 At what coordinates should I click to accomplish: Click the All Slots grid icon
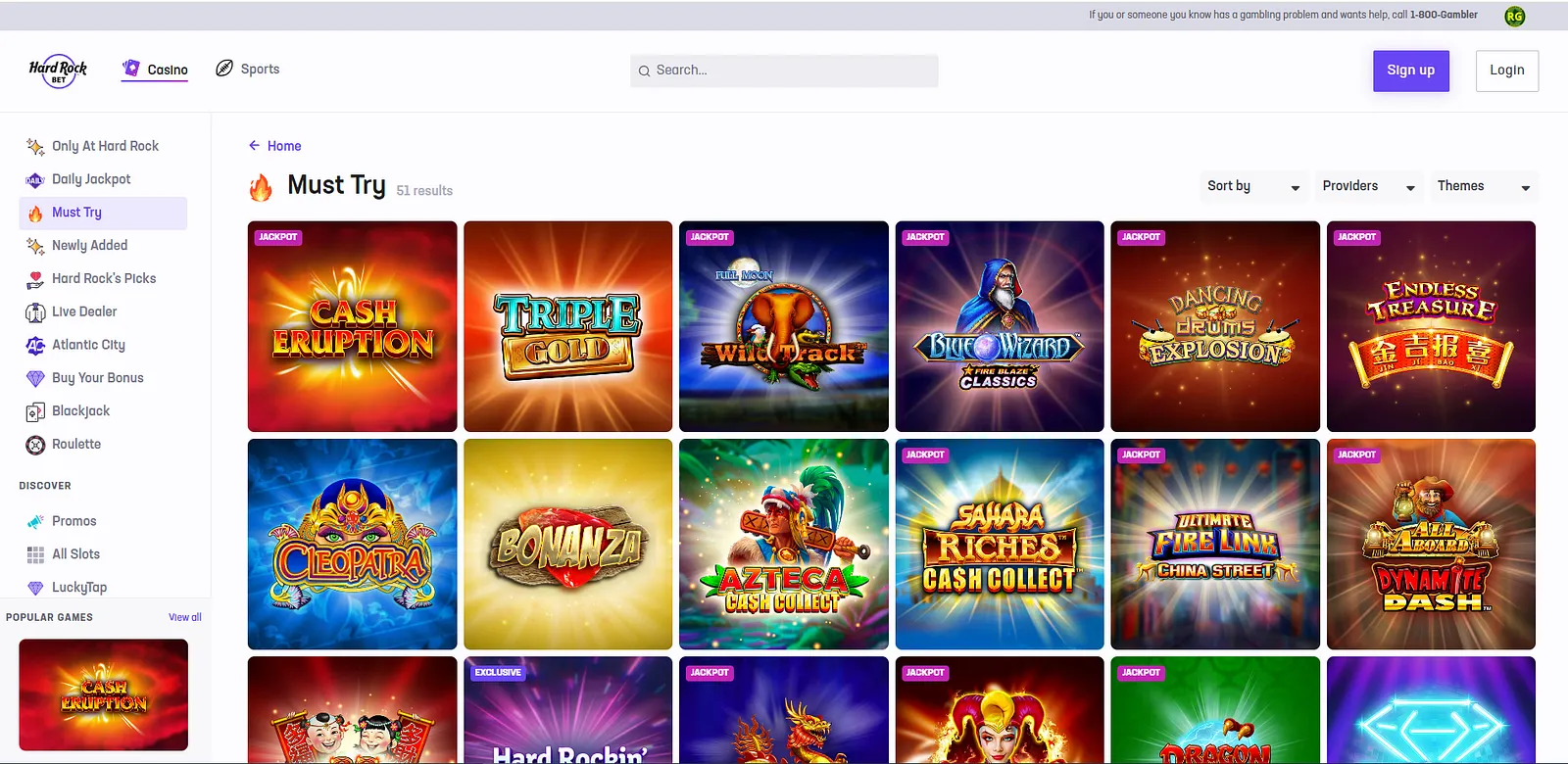(35, 554)
